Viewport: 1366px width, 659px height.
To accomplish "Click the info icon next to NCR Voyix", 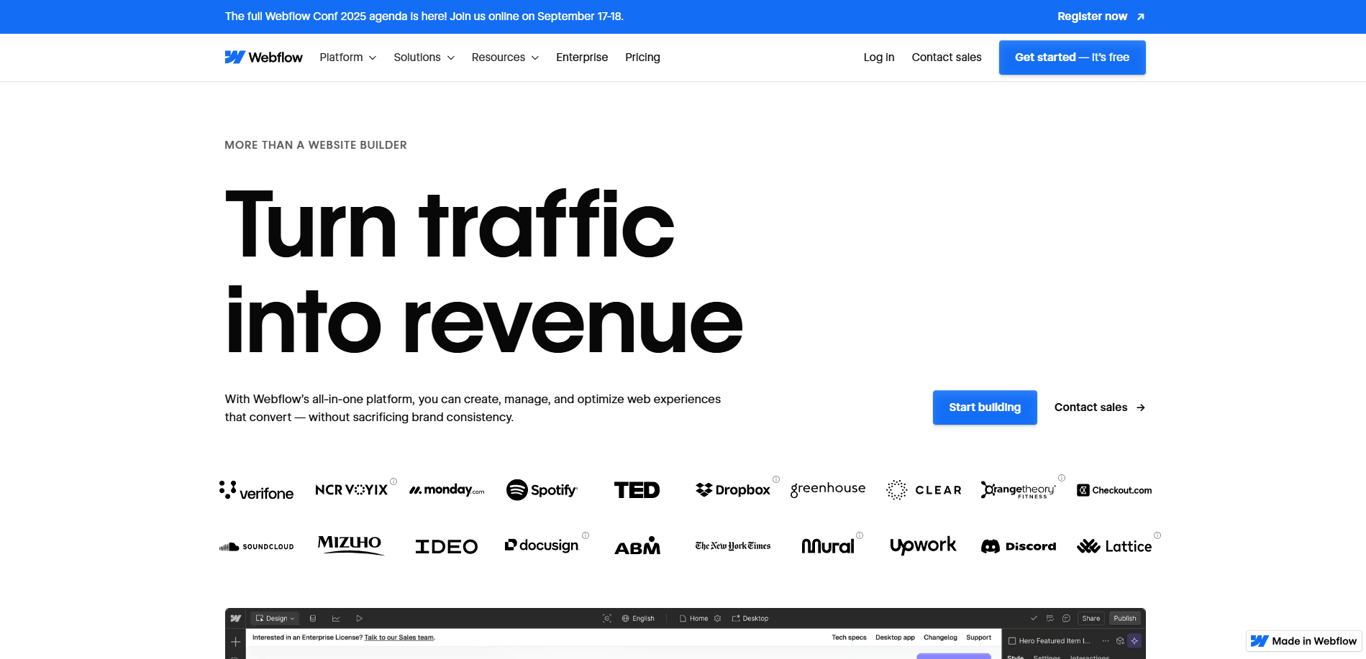I will click(393, 481).
